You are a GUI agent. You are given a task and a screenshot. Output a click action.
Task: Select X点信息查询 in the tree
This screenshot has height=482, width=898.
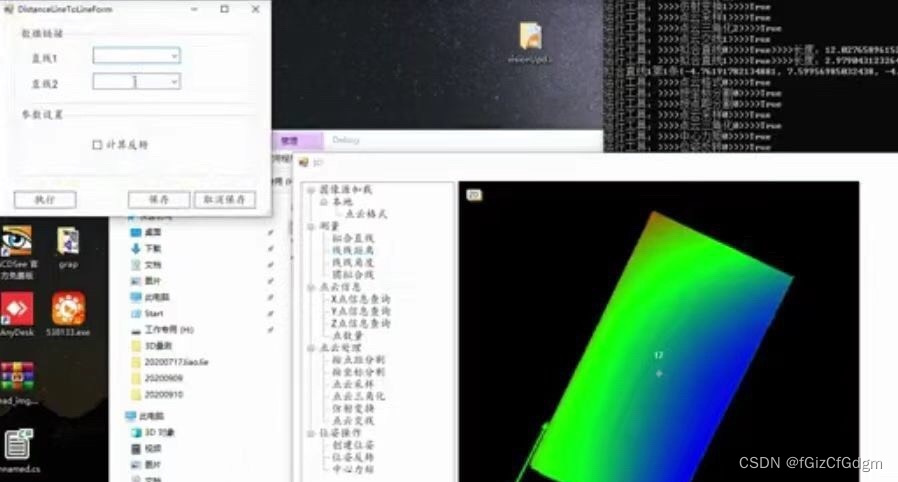pyautogui.click(x=361, y=299)
